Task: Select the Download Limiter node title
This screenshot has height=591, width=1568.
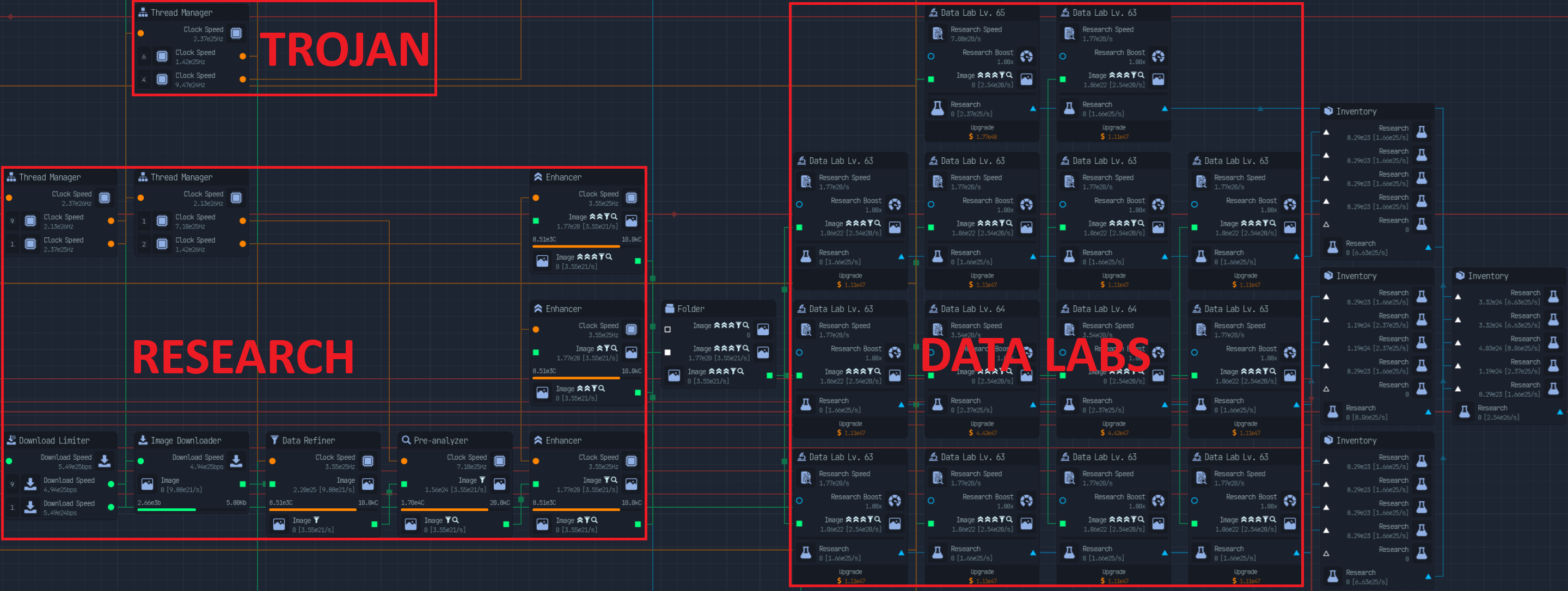Action: [53, 440]
